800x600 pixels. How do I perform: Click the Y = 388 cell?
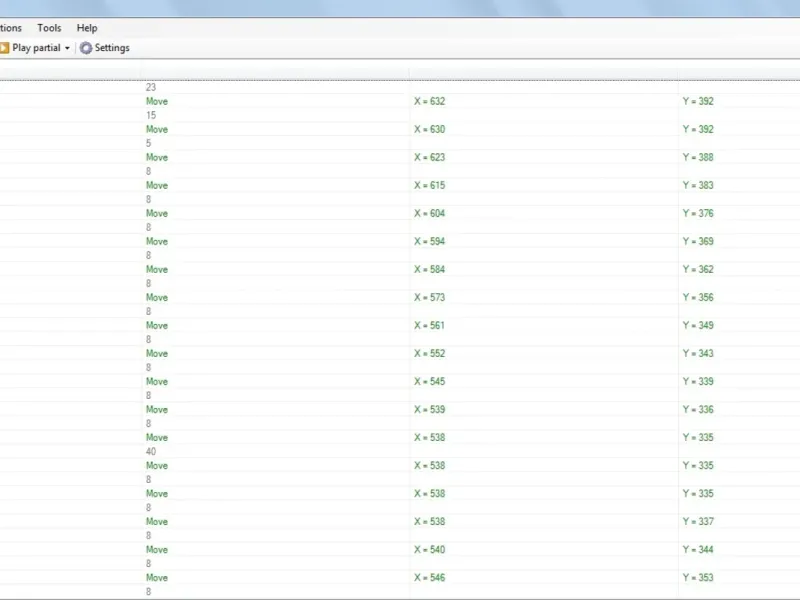click(698, 157)
